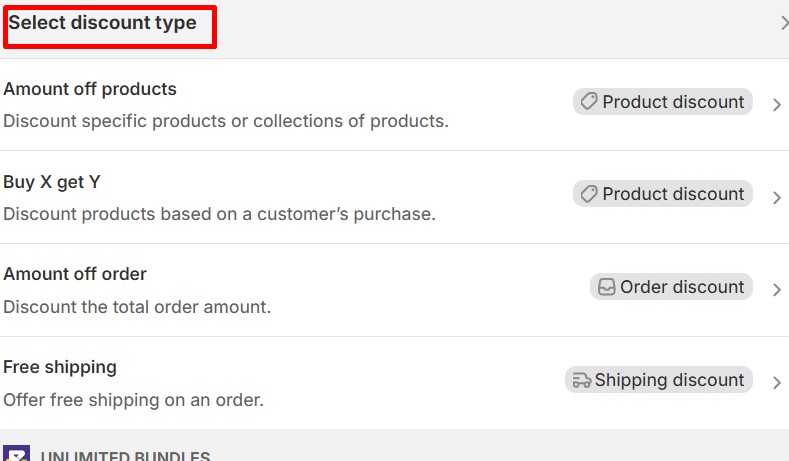Expand the chevron next to Buy X get Y
789x461 pixels.
(x=777, y=197)
